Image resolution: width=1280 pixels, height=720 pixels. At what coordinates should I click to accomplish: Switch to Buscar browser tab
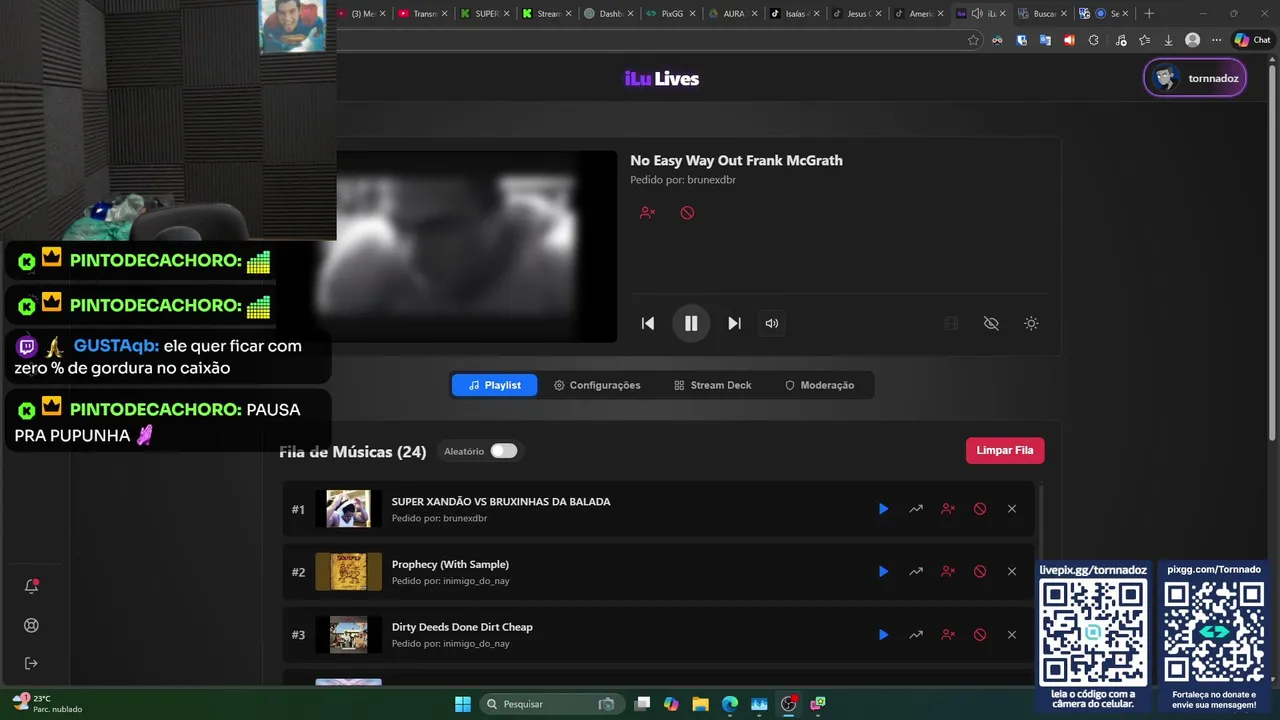coord(1042,13)
